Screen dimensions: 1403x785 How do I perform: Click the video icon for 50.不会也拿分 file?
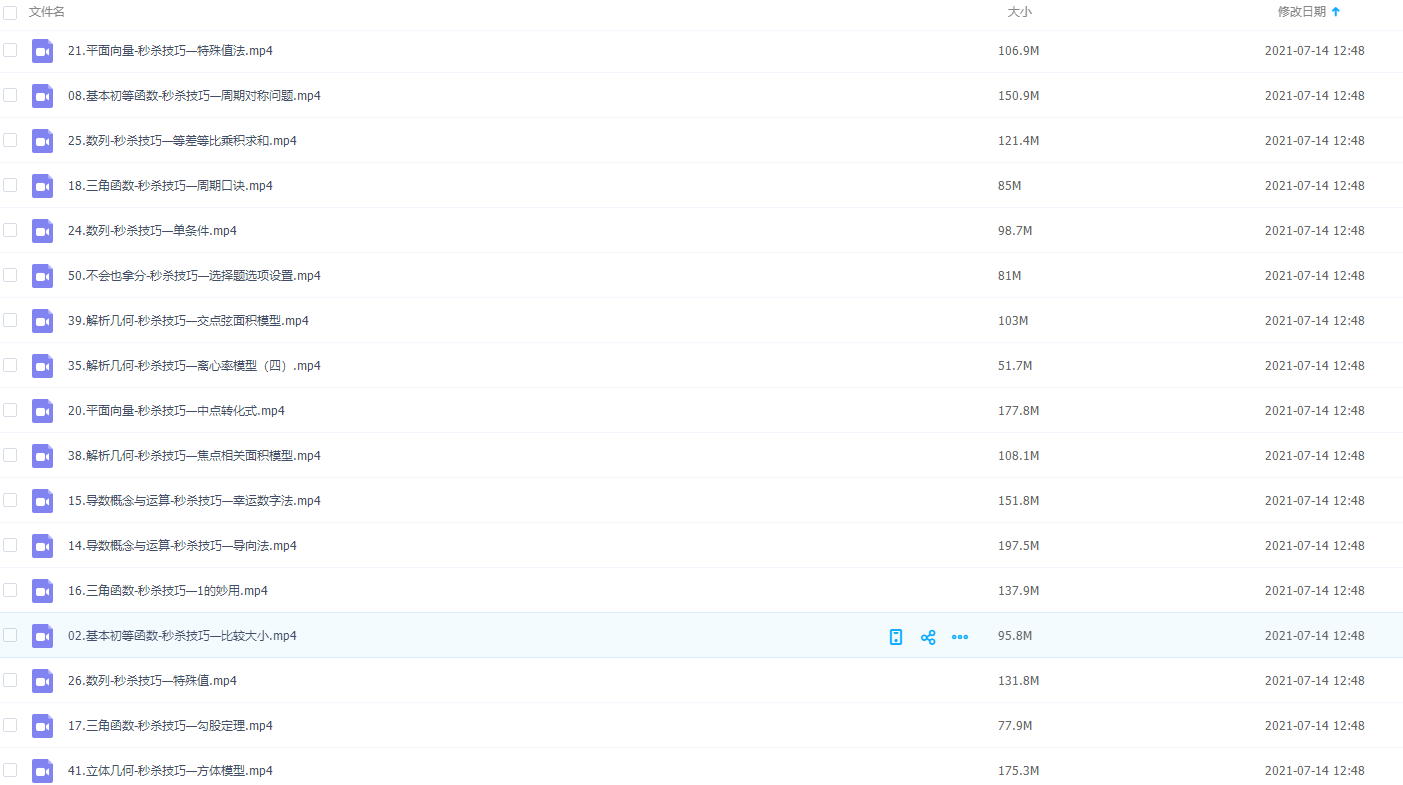pos(42,276)
